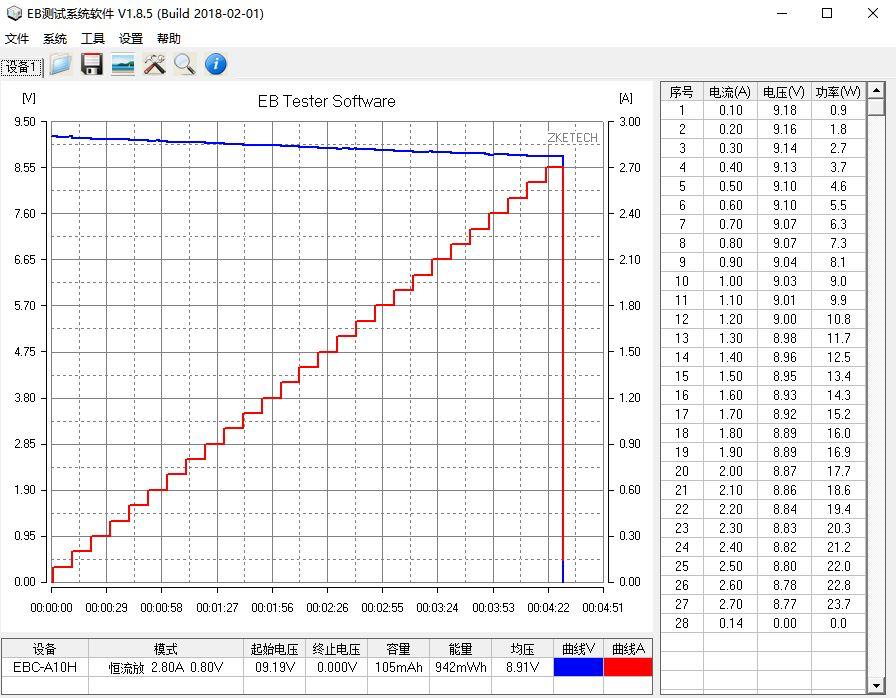The image size is (896, 698).
Task: Open the 帮助 menu
Action: tap(169, 39)
